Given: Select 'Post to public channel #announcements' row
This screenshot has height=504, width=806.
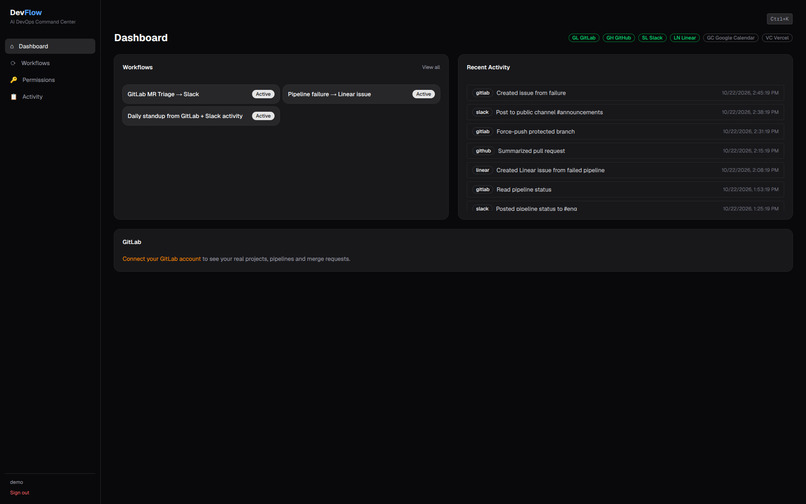Looking at the screenshot, I should pos(625,112).
